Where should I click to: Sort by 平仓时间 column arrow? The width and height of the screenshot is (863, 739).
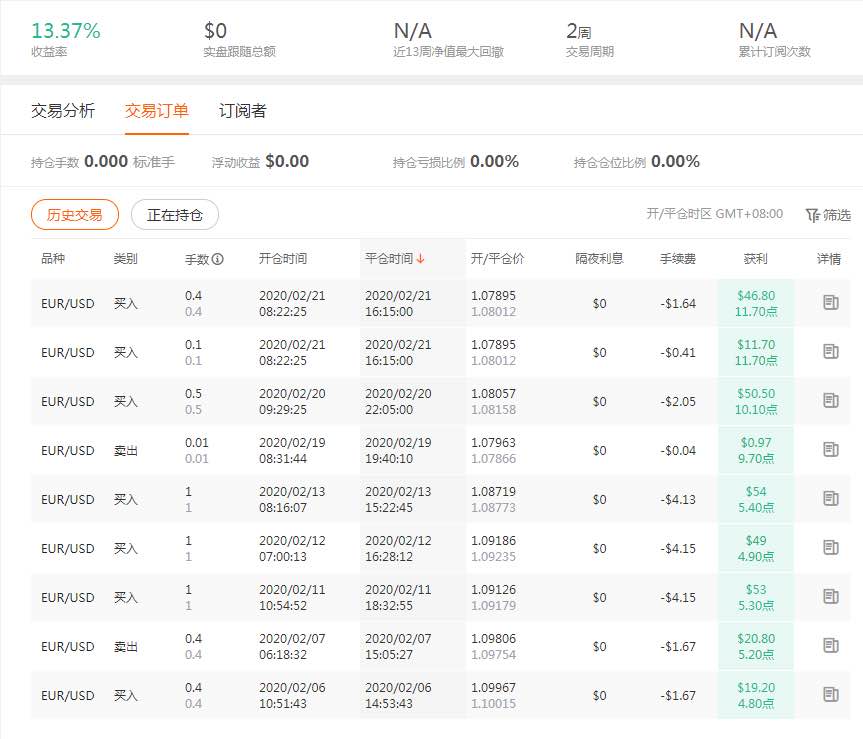tap(420, 259)
